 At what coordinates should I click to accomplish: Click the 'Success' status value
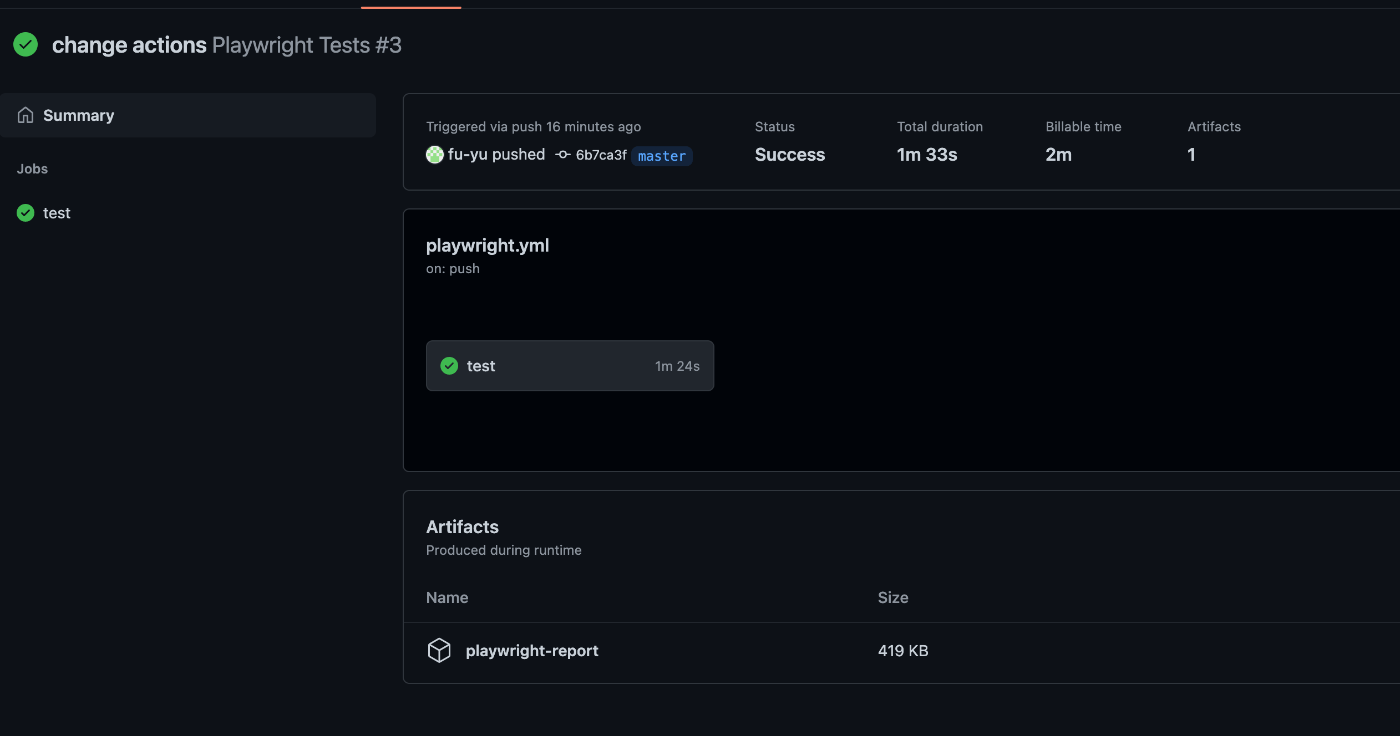click(x=790, y=155)
